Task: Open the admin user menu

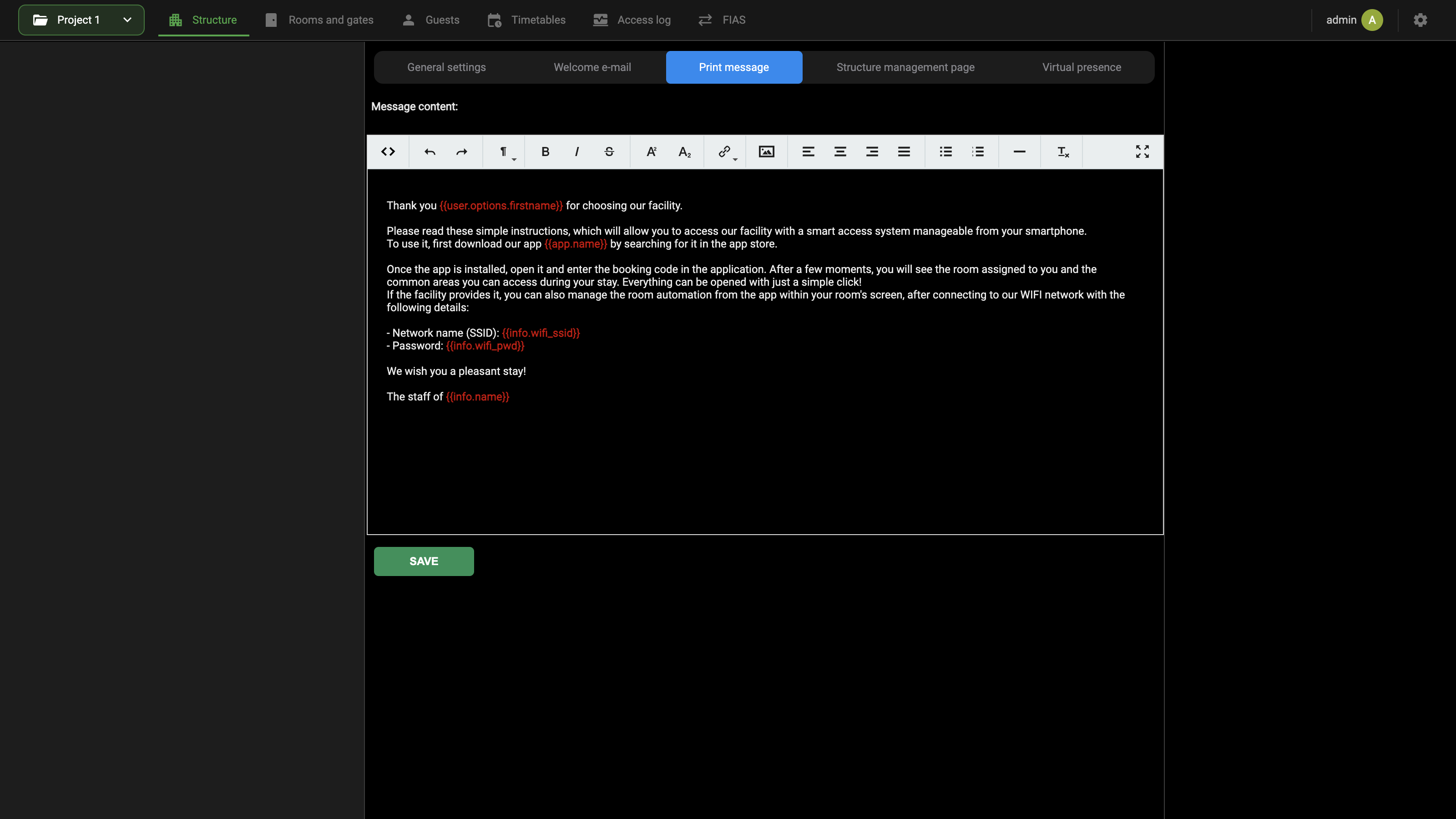Action: 1354,20
